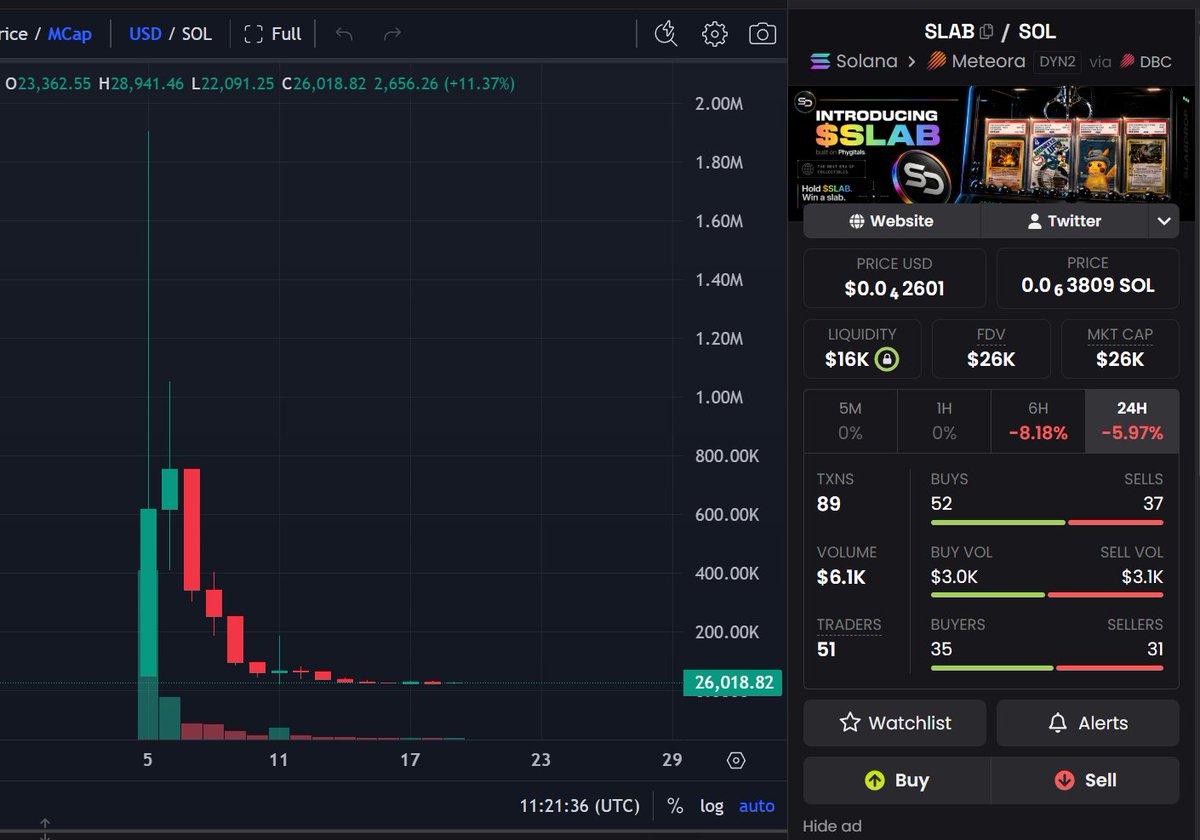
Task: Click the underlined TRADERS label
Action: click(x=849, y=625)
